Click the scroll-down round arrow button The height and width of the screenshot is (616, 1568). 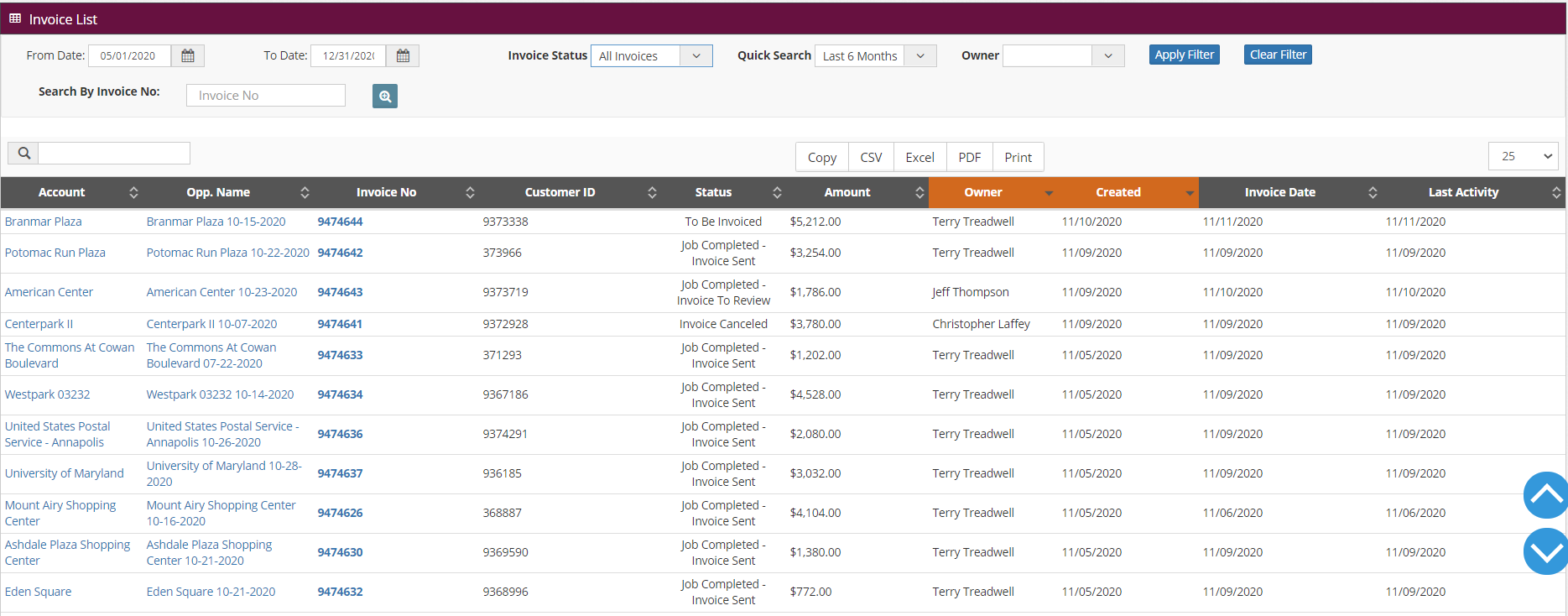(x=1545, y=551)
